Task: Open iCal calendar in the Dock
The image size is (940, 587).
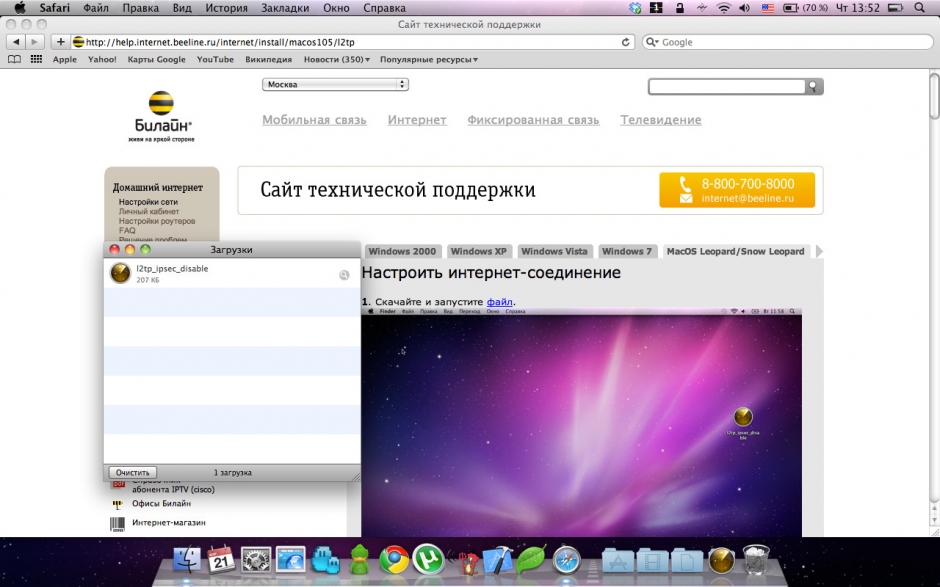Action: click(221, 560)
